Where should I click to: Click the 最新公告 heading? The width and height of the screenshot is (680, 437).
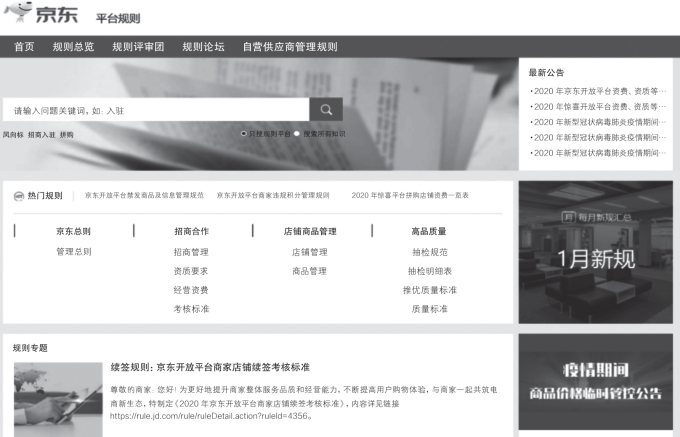pos(546,72)
